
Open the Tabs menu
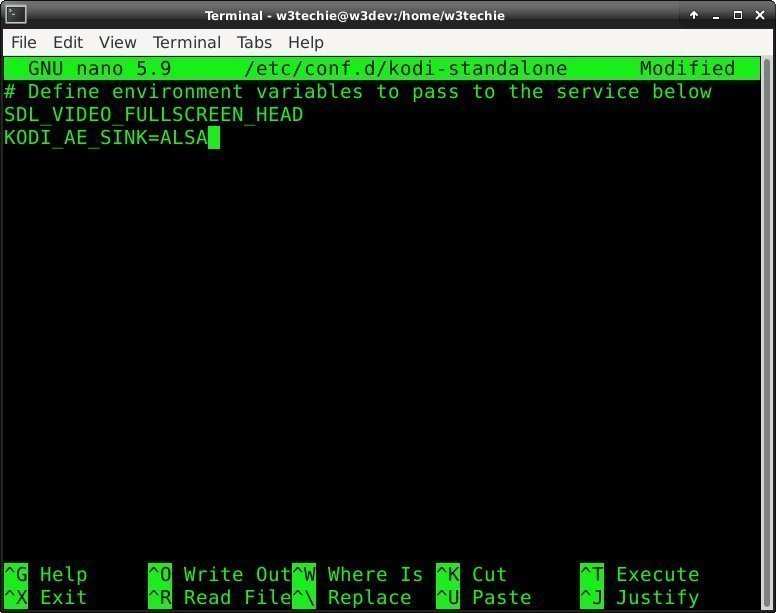coord(254,43)
